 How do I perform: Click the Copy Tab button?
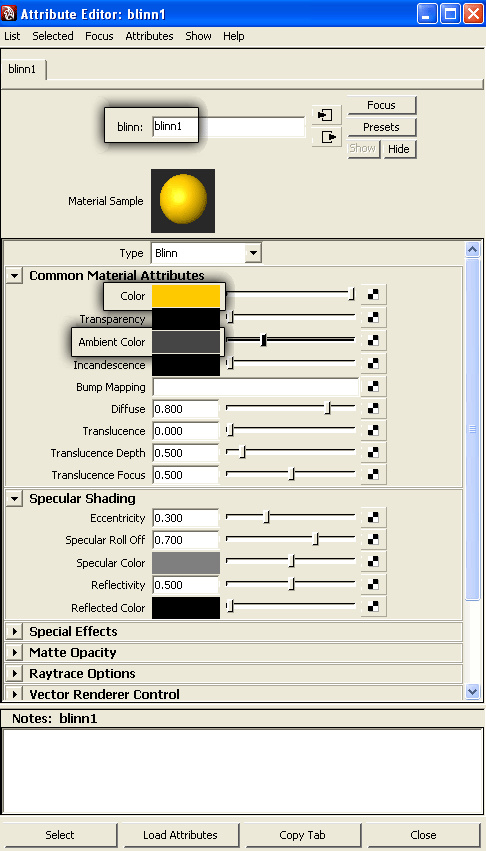pyautogui.click(x=302, y=835)
